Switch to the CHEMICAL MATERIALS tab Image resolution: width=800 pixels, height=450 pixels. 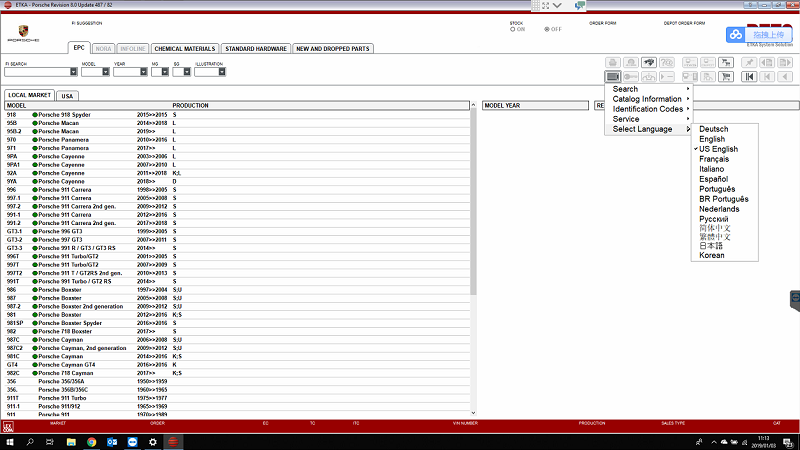coord(185,48)
